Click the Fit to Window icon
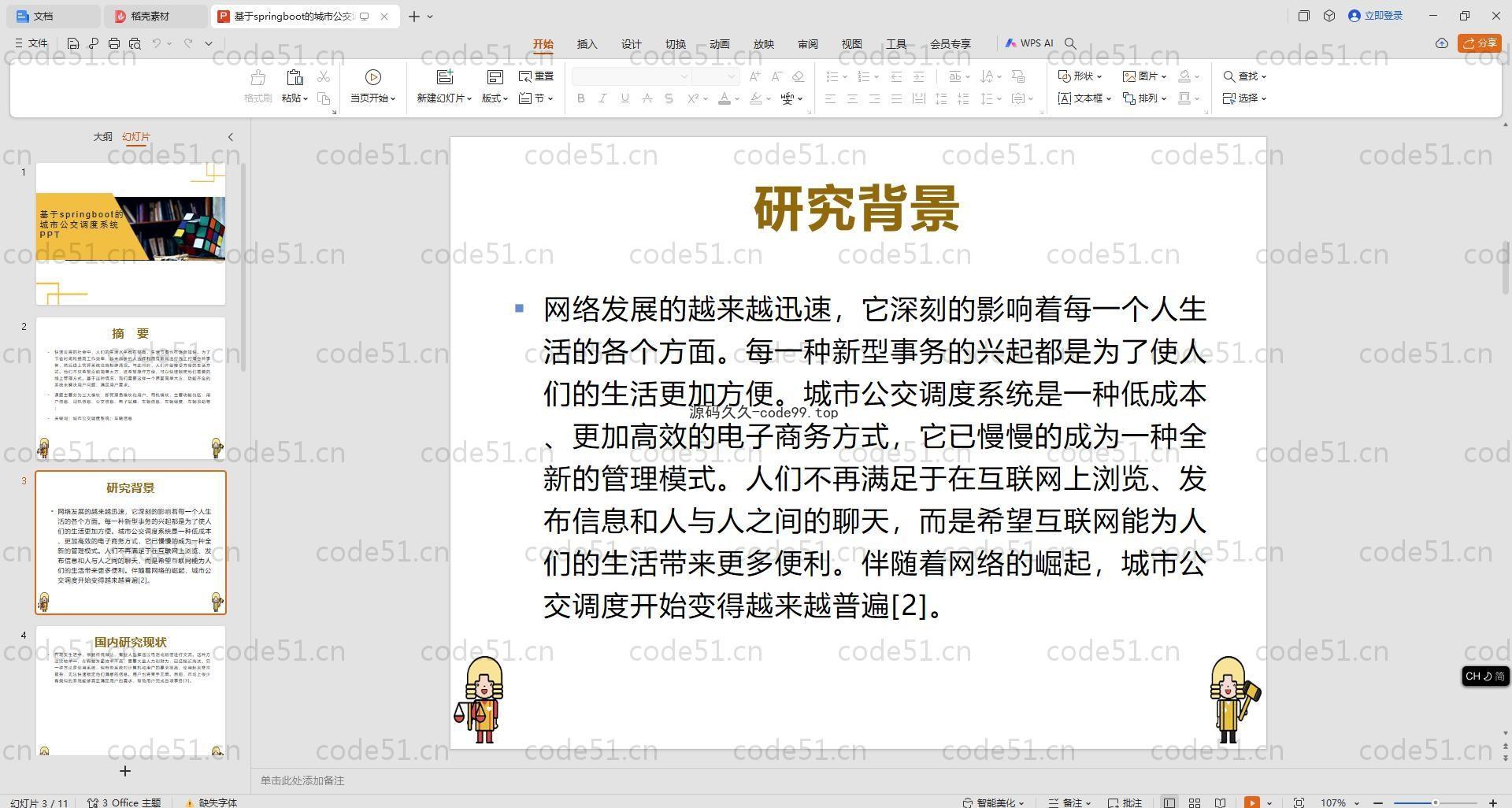This screenshot has width=1512, height=808. 1299,802
